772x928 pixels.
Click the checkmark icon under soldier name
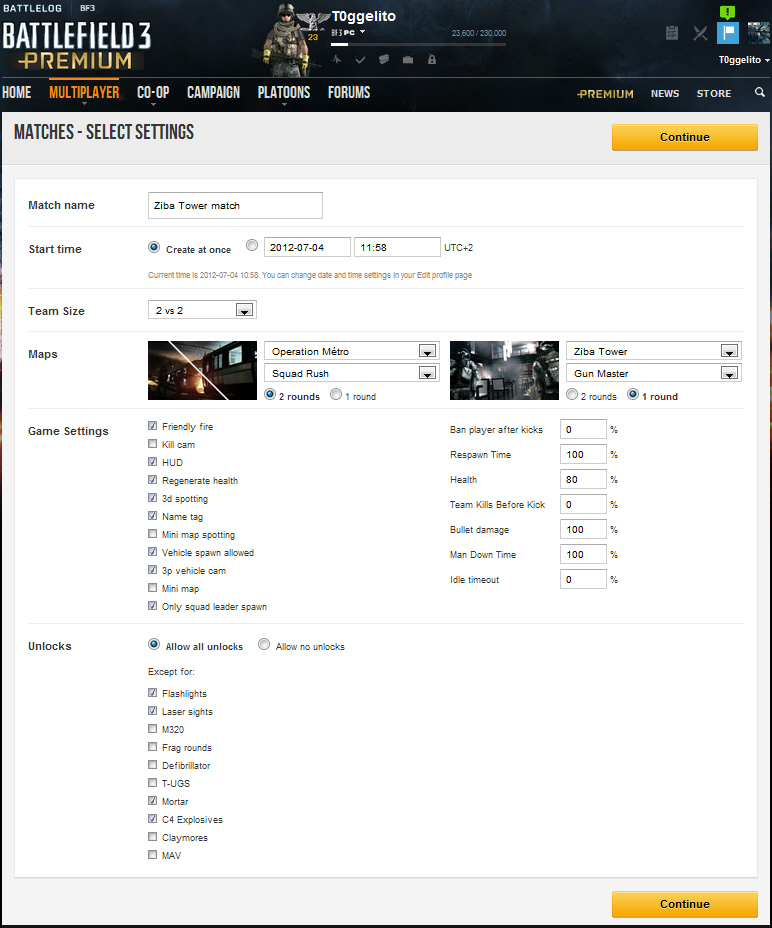[360, 59]
